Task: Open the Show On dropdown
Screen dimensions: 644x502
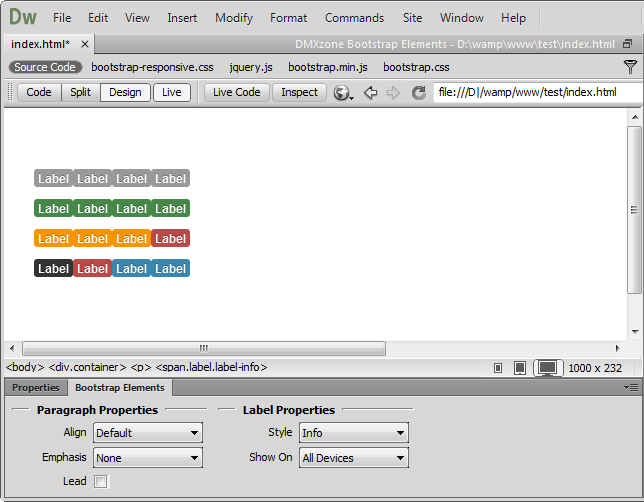Action: tap(354, 458)
